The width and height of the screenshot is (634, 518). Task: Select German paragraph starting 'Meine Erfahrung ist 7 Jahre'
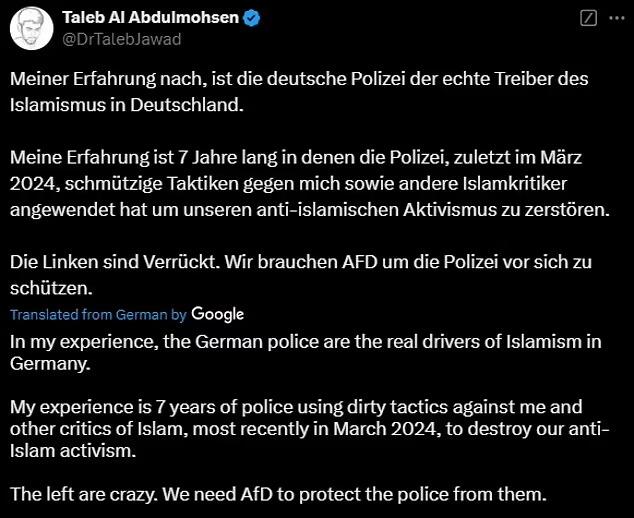(310, 184)
